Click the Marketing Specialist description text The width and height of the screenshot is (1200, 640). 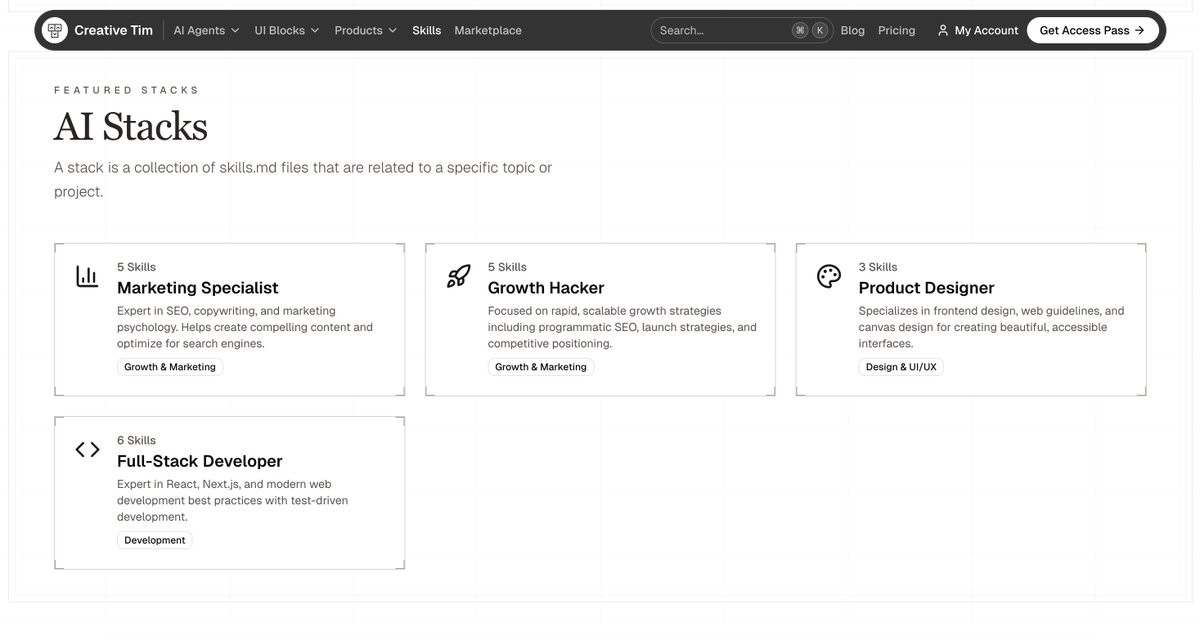[245, 327]
